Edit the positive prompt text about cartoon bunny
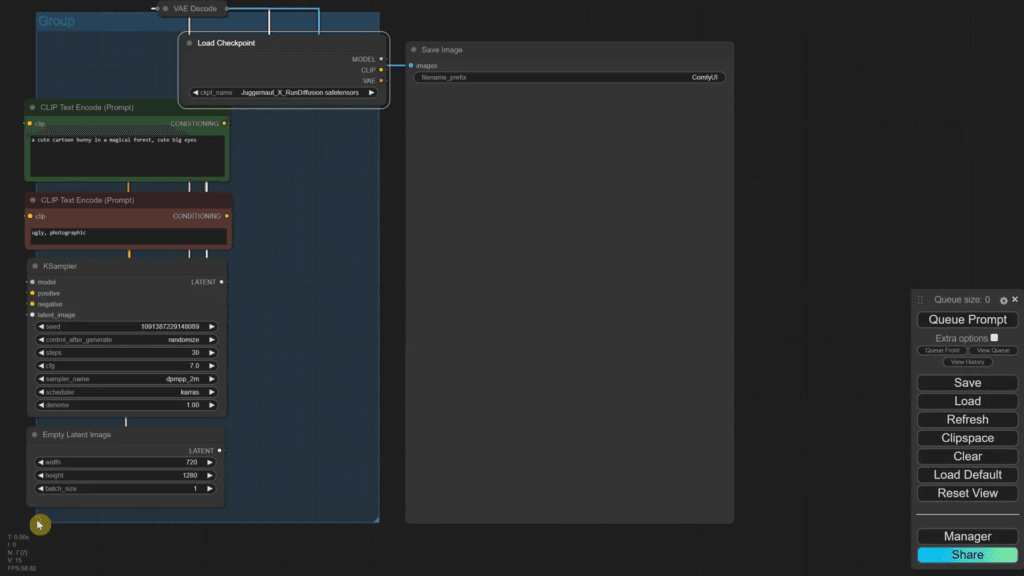The height and width of the screenshot is (576, 1024). tap(127, 155)
